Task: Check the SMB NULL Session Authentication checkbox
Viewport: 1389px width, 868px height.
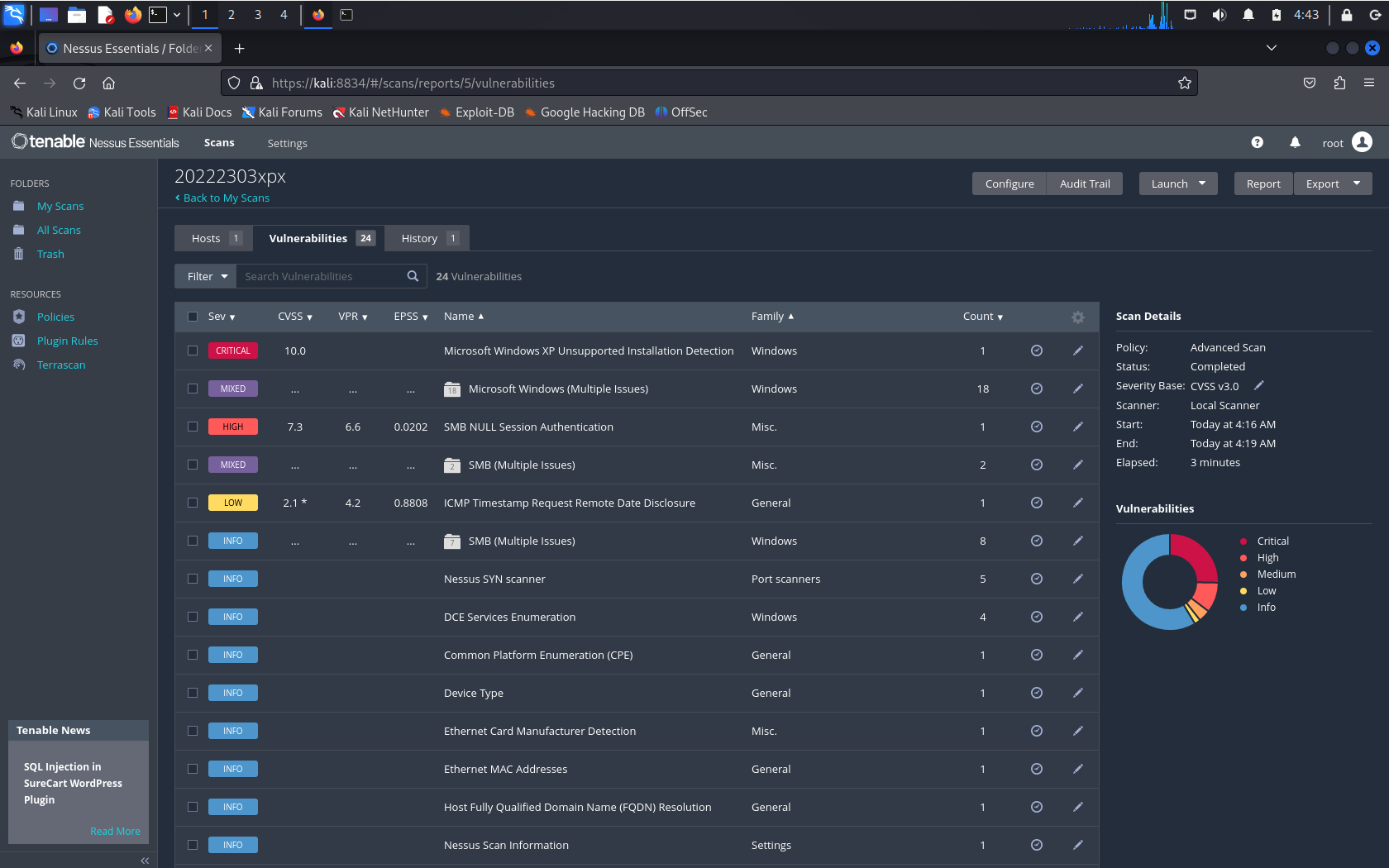Action: (x=193, y=427)
